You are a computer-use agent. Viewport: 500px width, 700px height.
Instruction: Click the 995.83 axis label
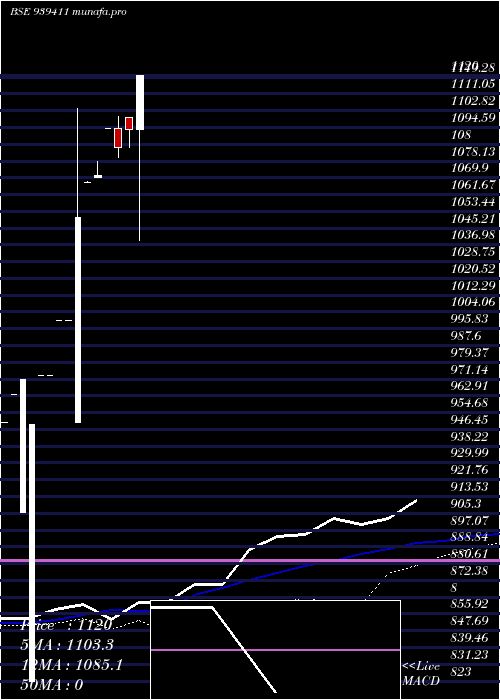470,319
